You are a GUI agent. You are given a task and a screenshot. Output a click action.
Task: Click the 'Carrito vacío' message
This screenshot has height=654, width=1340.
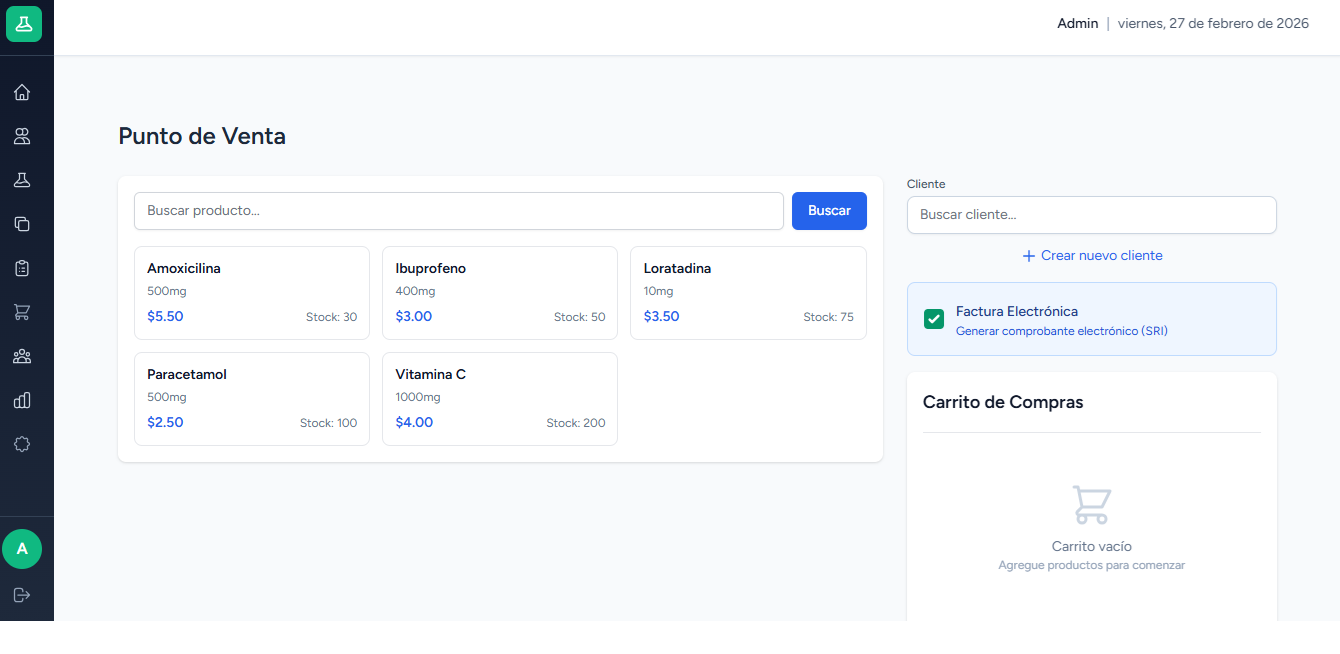click(1092, 547)
